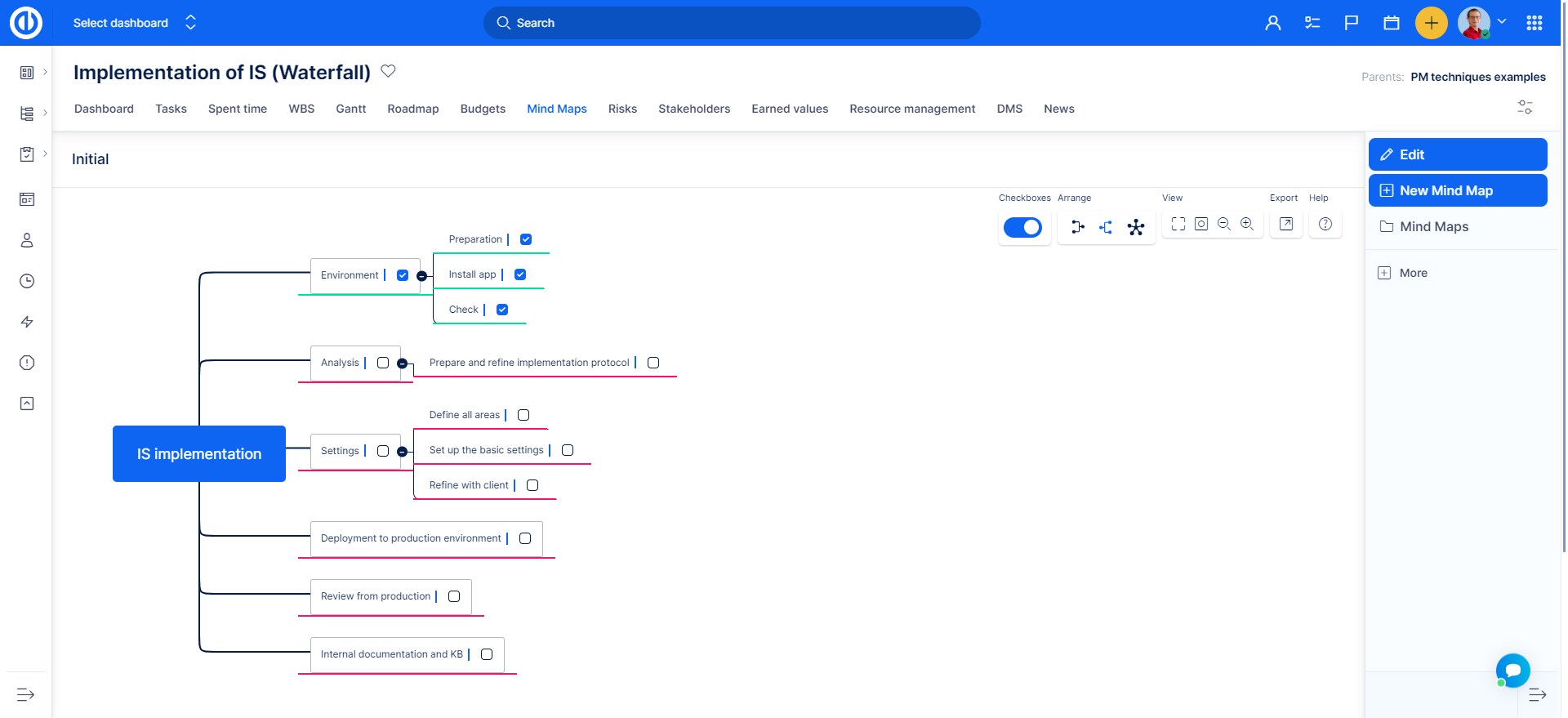Open the calendar icon in top bar
1568x718 pixels.
tap(1391, 23)
